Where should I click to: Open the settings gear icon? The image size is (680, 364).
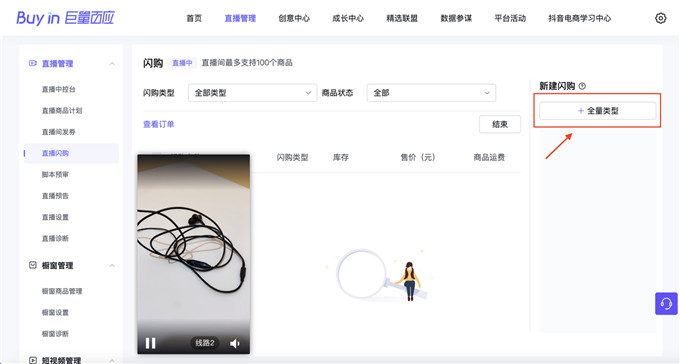660,18
